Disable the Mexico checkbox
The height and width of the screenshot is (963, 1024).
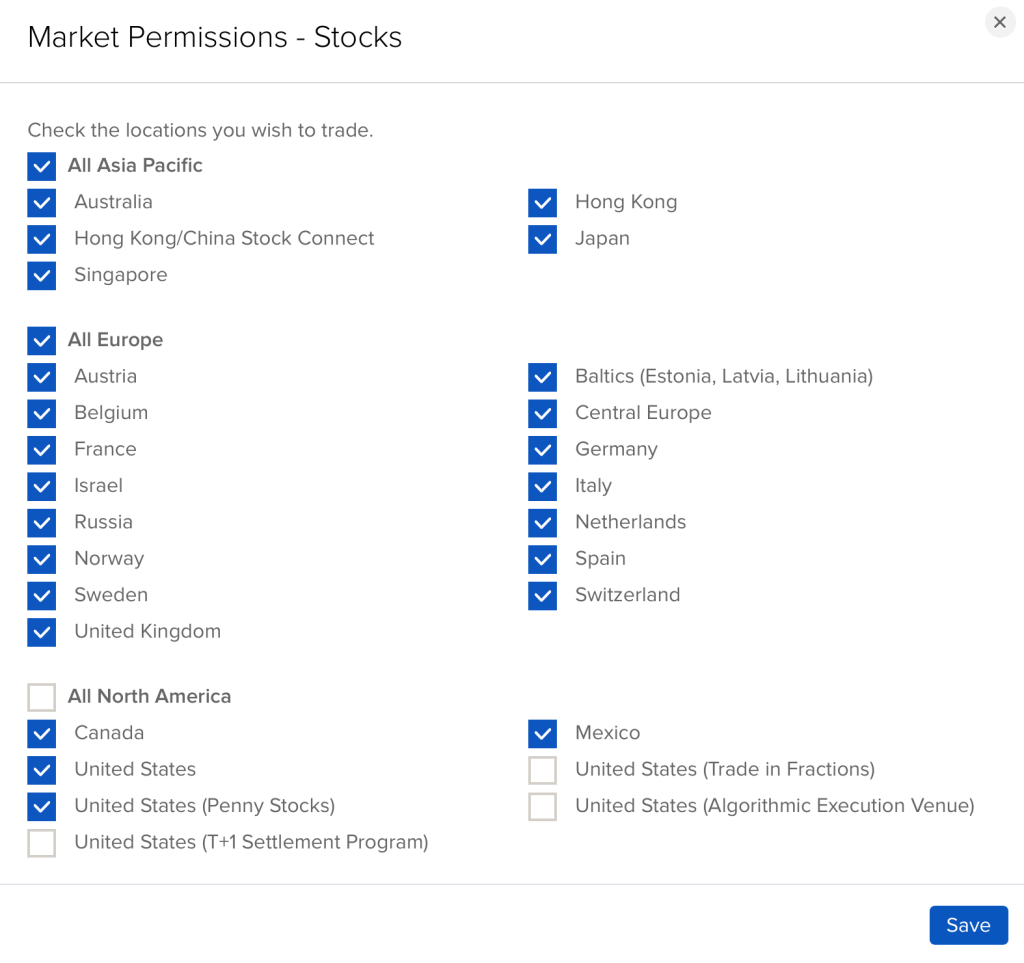543,734
